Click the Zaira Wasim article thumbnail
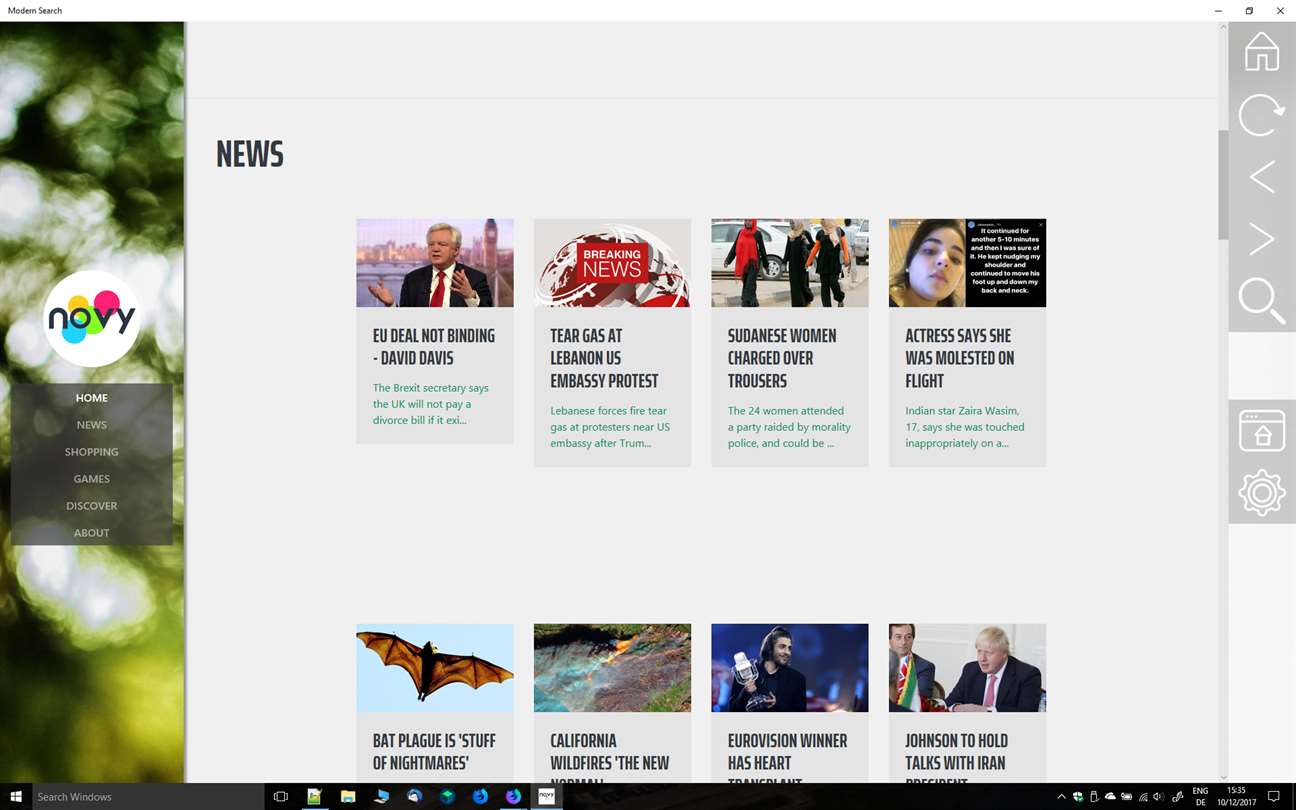 pyautogui.click(x=967, y=263)
